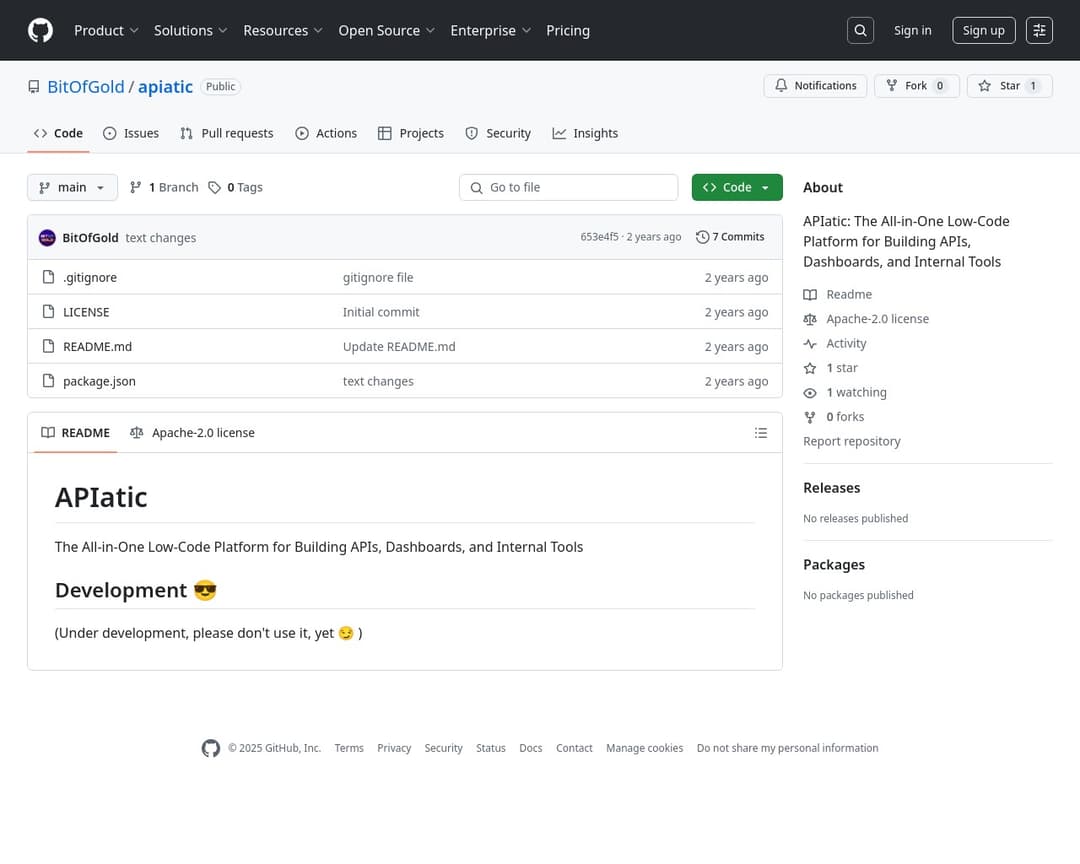Screen dimensions: 1080x864
Task: Go to the GitHub homepage logo
Action: (x=40, y=30)
